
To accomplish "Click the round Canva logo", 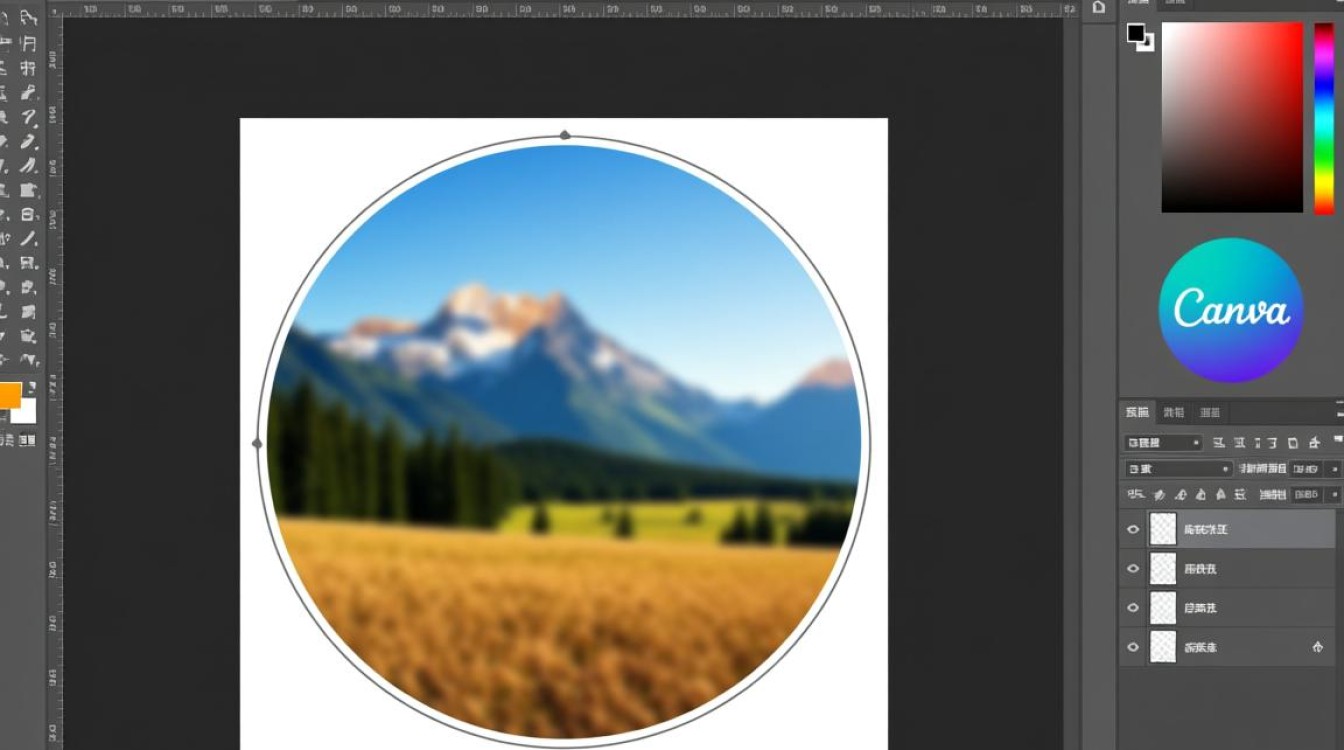I will click(x=1231, y=310).
